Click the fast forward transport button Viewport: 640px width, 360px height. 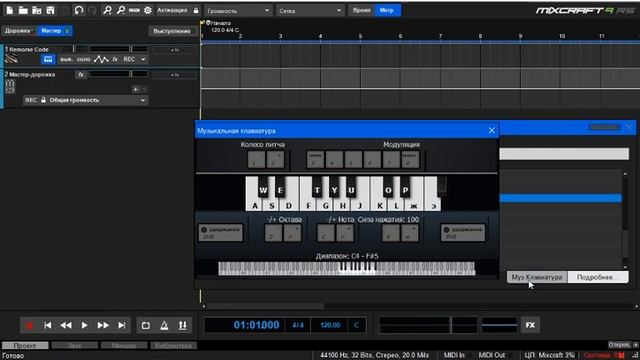tap(103, 325)
